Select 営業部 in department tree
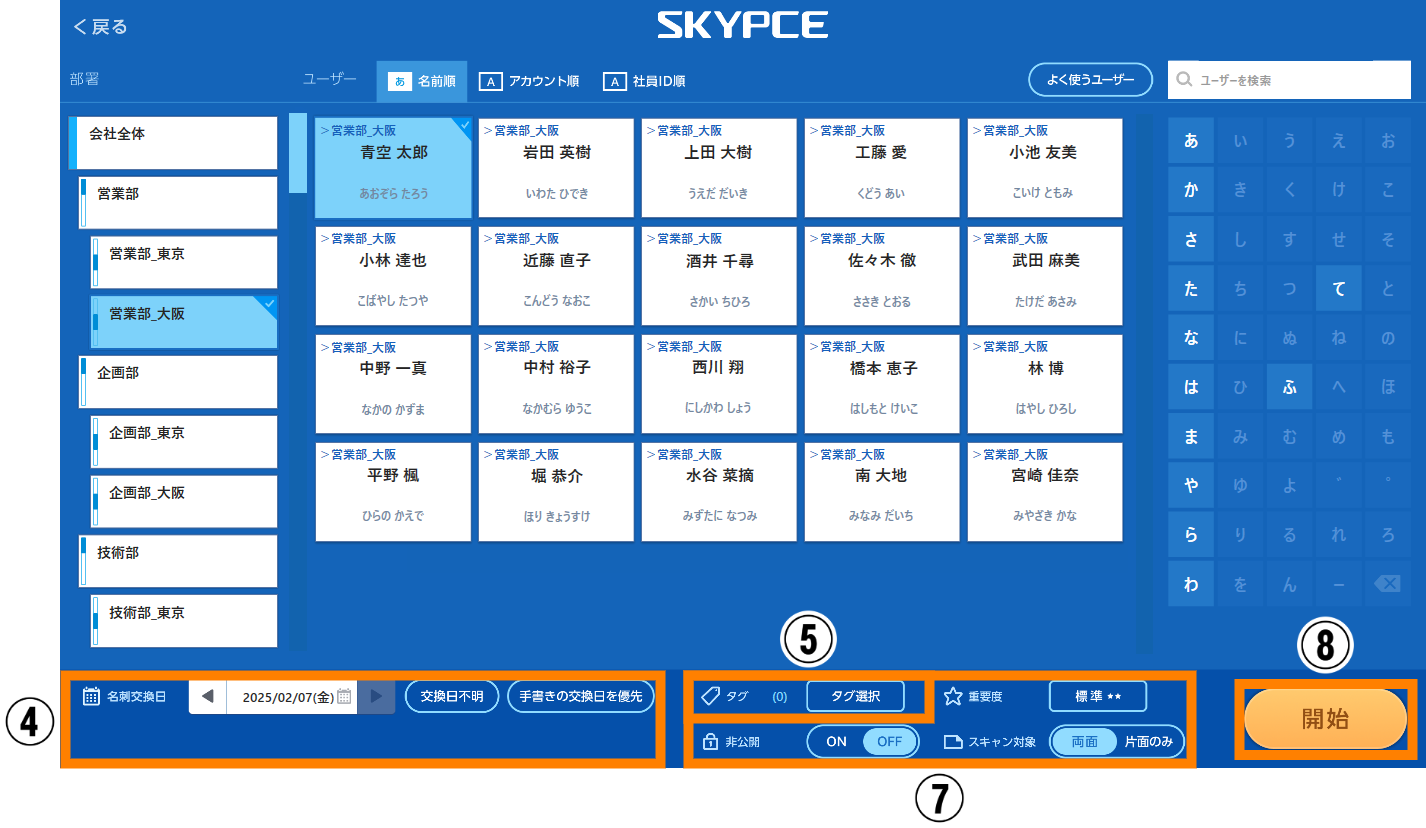Image resolution: width=1426 pixels, height=828 pixels. [x=178, y=202]
